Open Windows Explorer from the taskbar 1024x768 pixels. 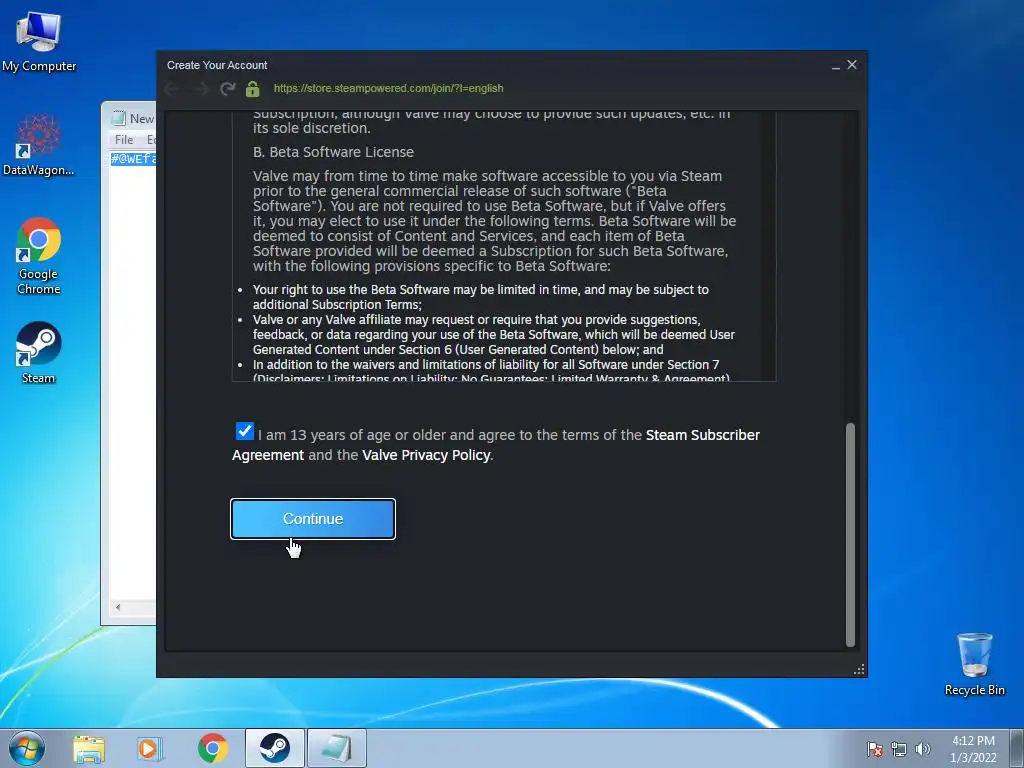89,749
